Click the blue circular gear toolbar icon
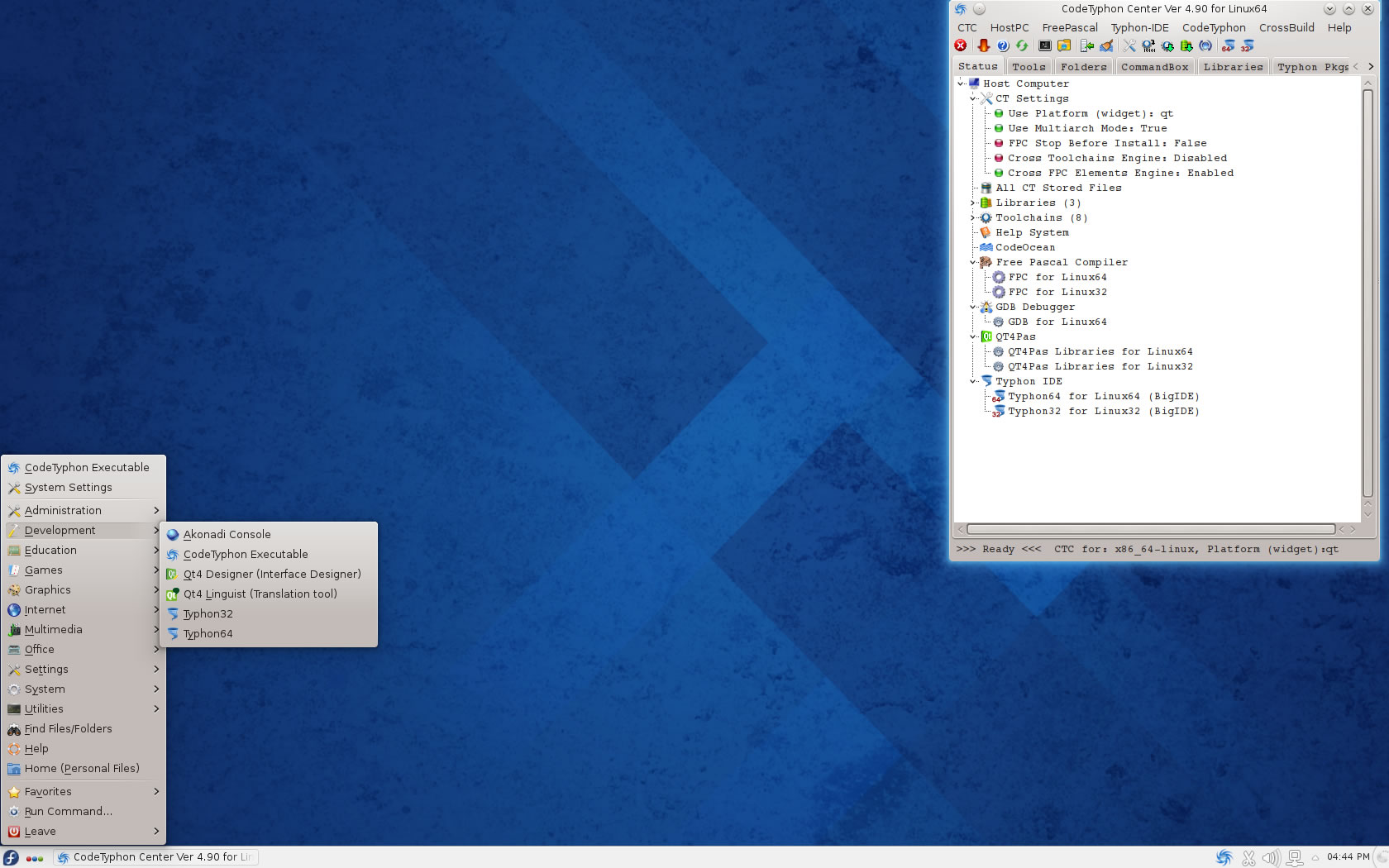 [x=1205, y=45]
